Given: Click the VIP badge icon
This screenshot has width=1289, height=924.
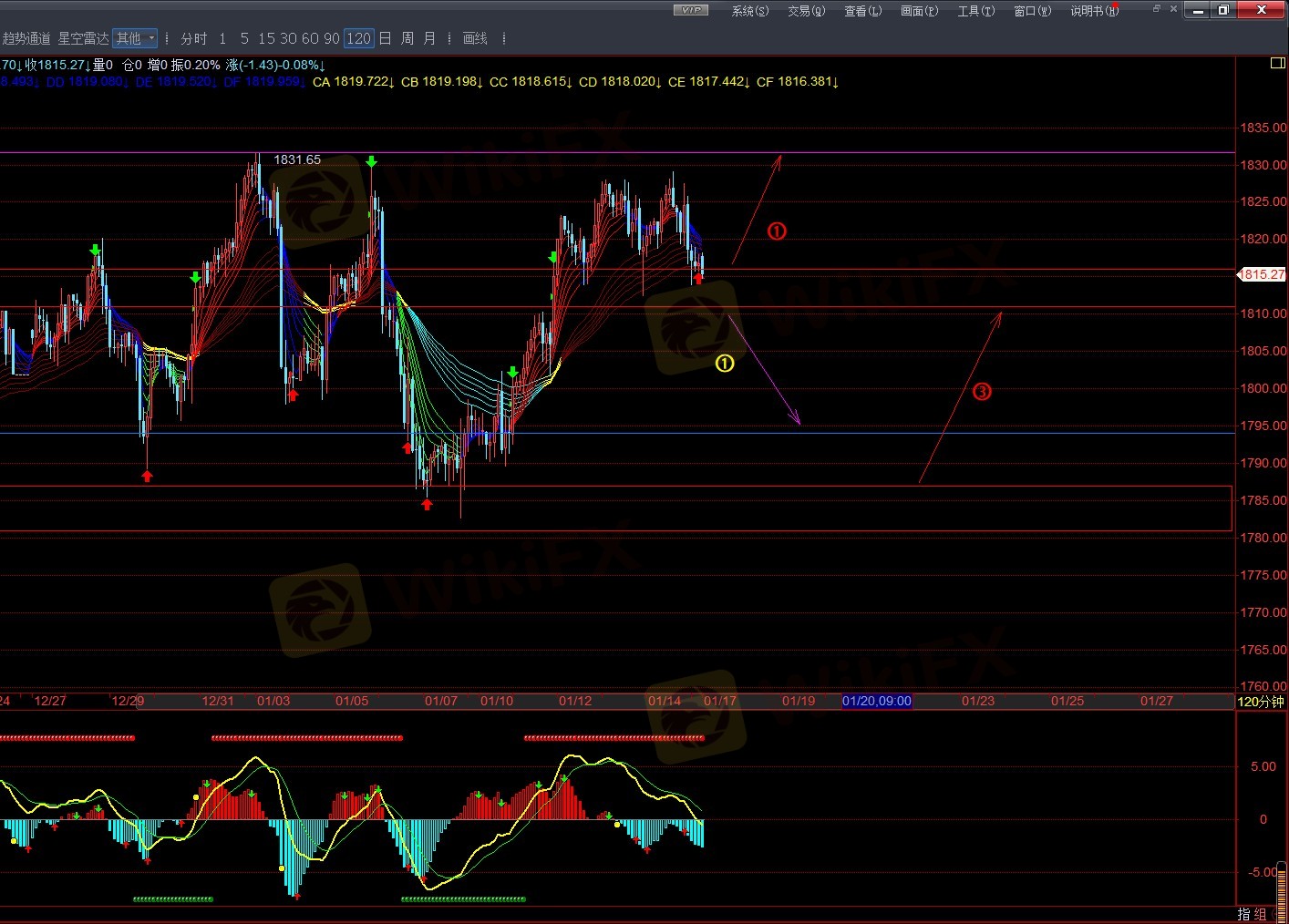Looking at the screenshot, I should point(690,10).
